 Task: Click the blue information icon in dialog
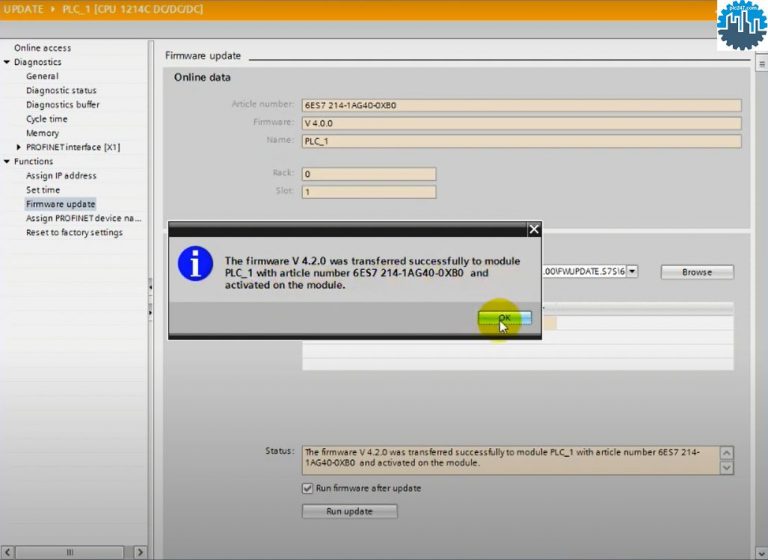click(x=195, y=264)
